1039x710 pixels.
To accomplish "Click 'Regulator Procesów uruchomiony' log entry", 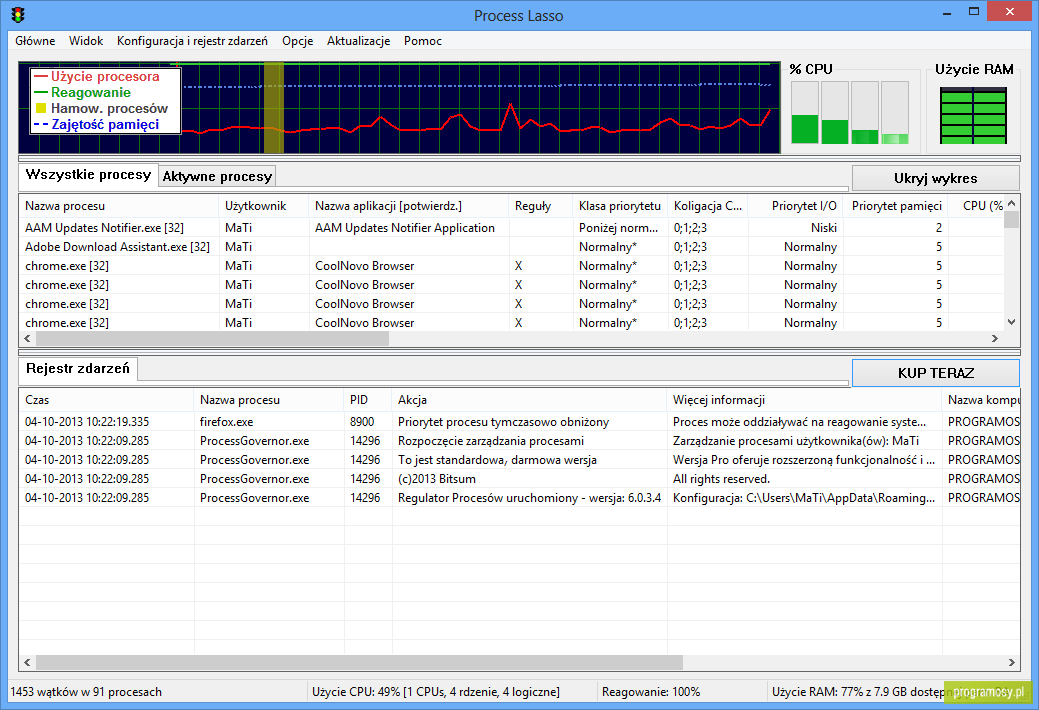I will coord(529,499).
